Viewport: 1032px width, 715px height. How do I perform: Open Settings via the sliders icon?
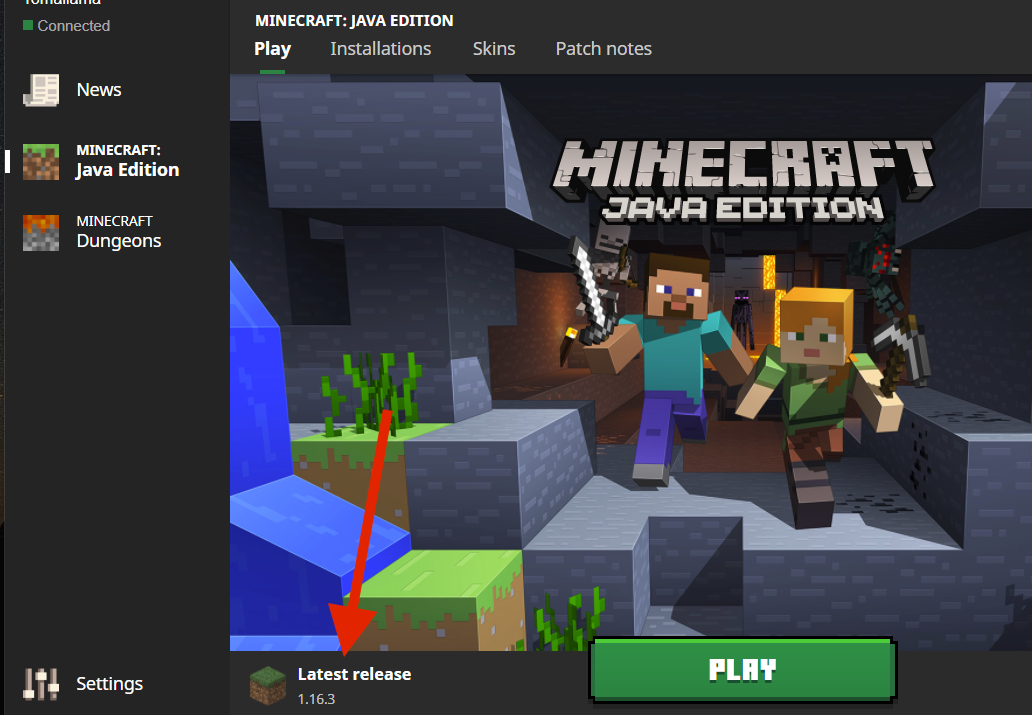[x=41, y=683]
